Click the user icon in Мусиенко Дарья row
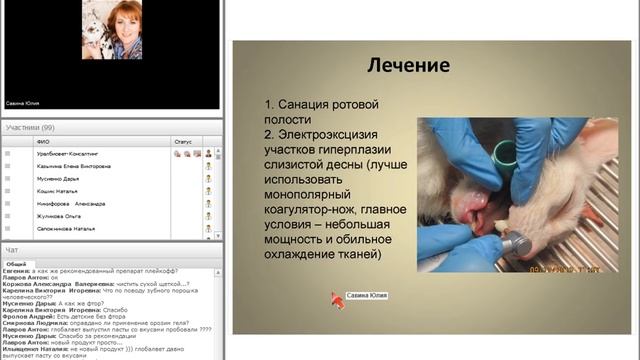This screenshot has width=640, height=360. point(209,179)
